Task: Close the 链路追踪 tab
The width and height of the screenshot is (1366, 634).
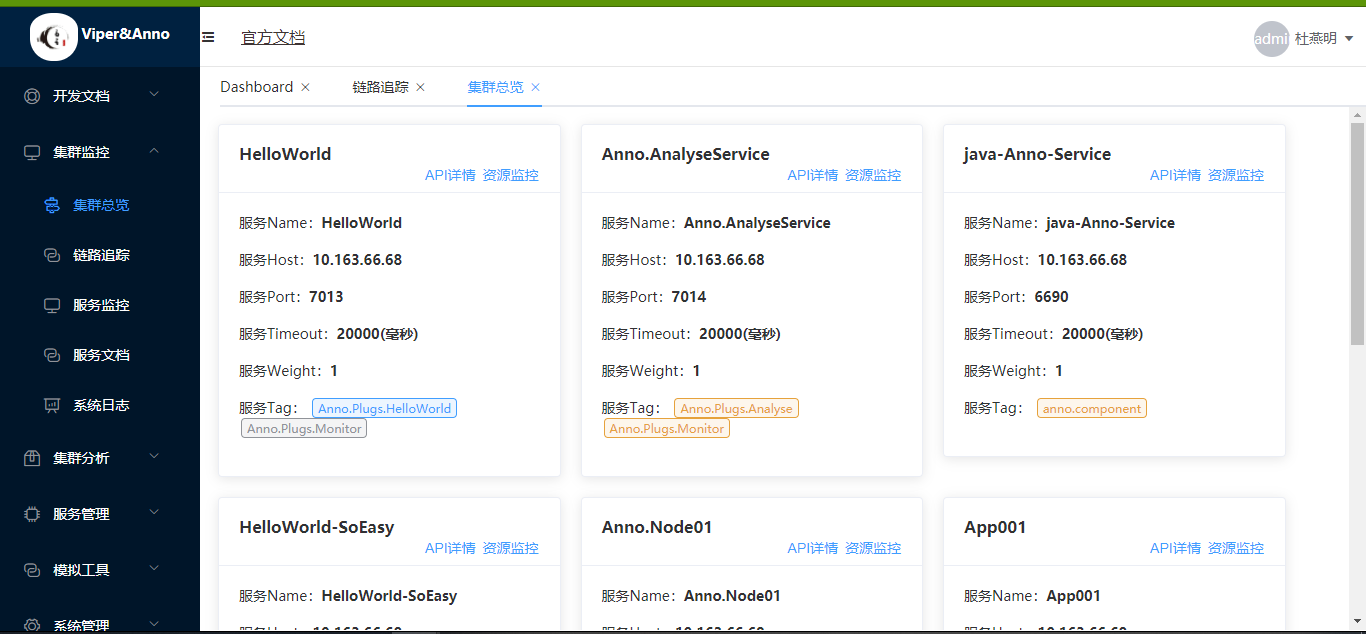Action: click(x=421, y=88)
